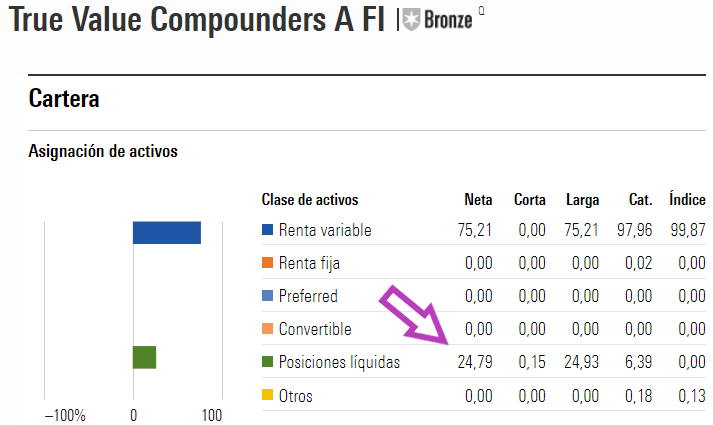Click the Asignación de activos subheading

click(103, 151)
